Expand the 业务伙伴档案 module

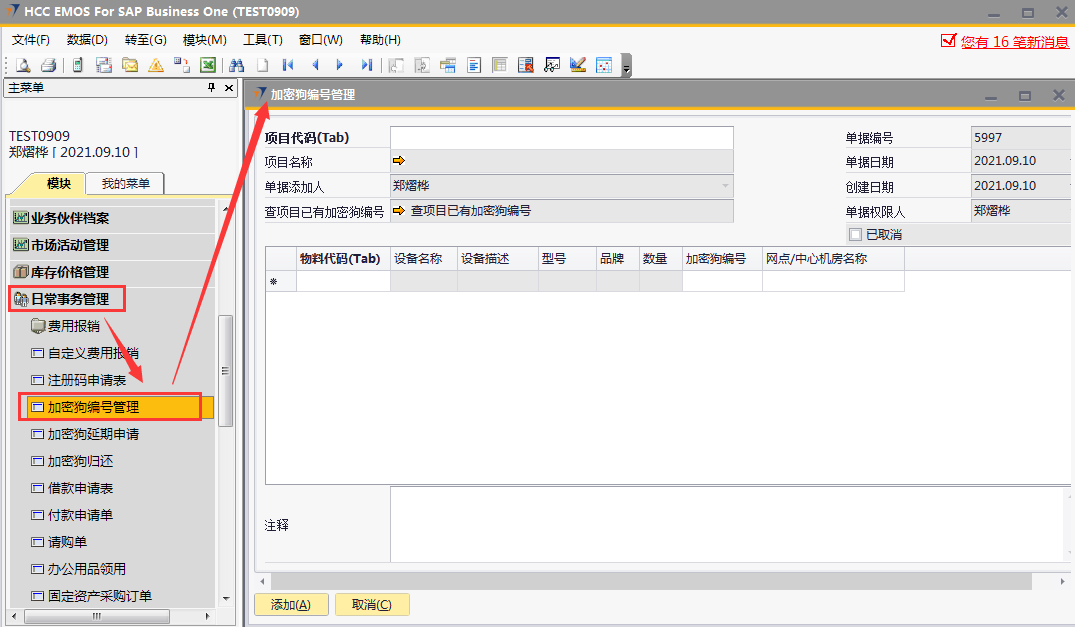70,218
